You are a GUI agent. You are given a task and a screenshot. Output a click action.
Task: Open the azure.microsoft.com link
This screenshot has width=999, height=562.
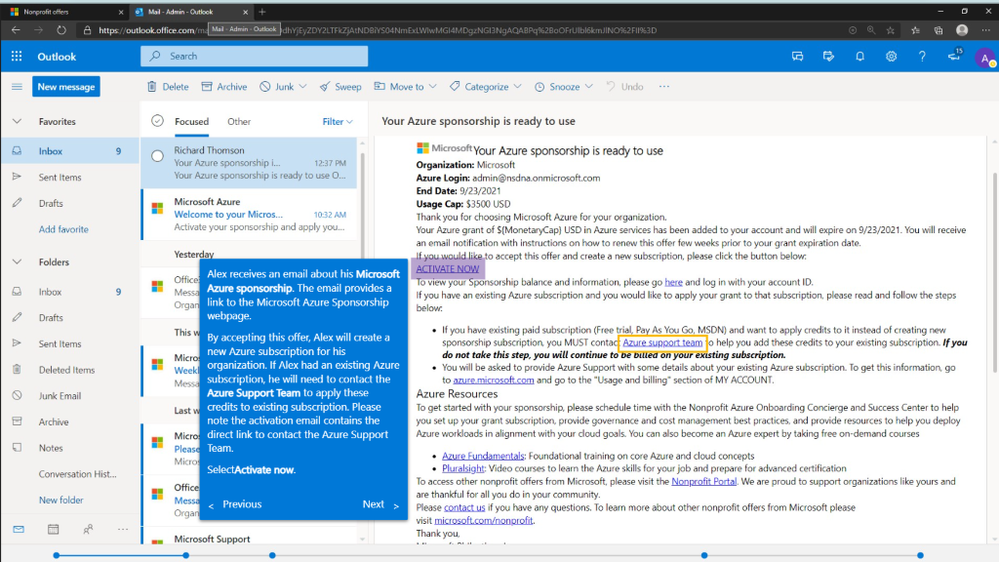click(x=493, y=380)
